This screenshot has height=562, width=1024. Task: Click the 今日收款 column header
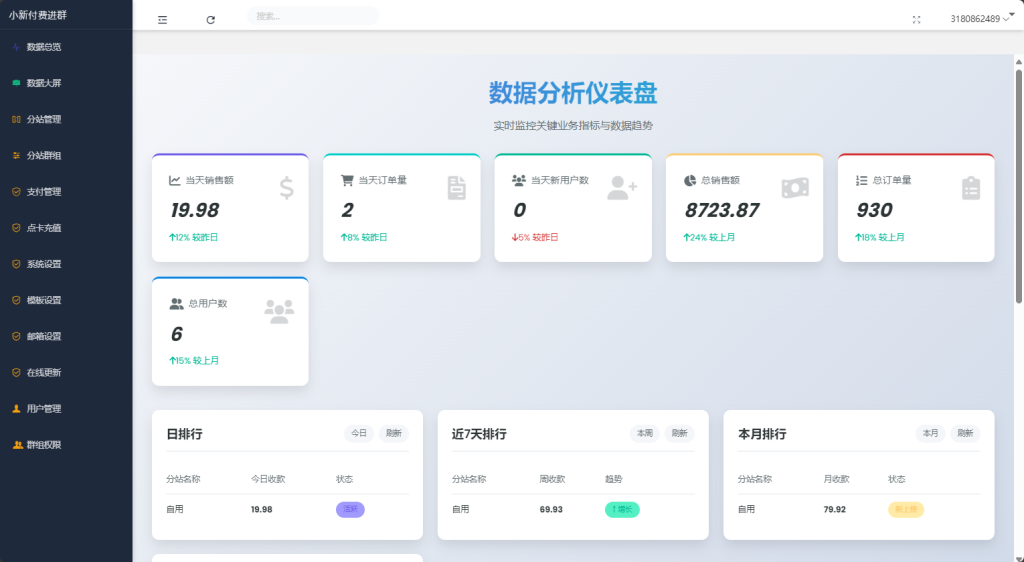click(268, 479)
